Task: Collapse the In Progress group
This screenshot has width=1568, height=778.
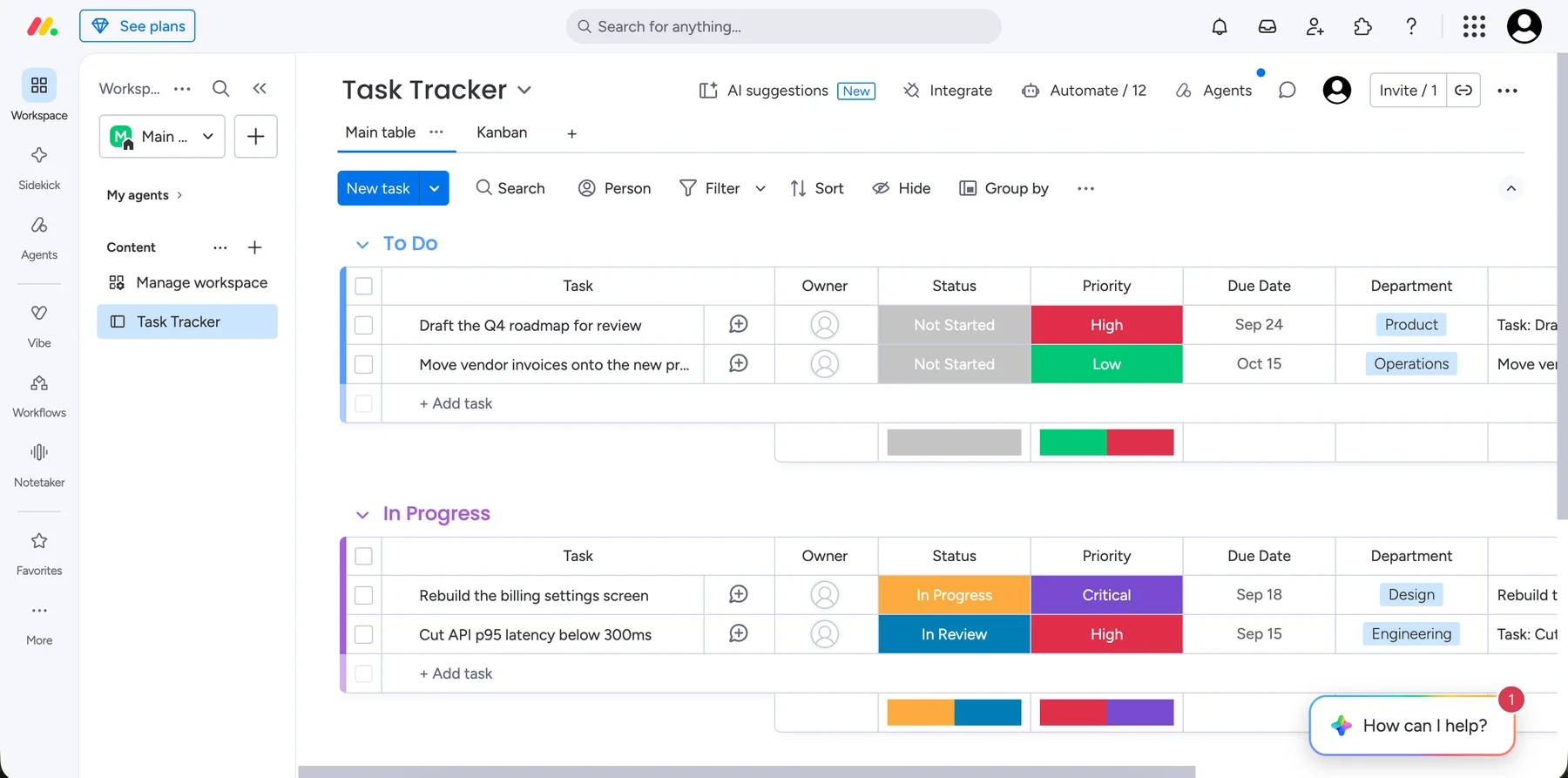Action: pos(362,514)
